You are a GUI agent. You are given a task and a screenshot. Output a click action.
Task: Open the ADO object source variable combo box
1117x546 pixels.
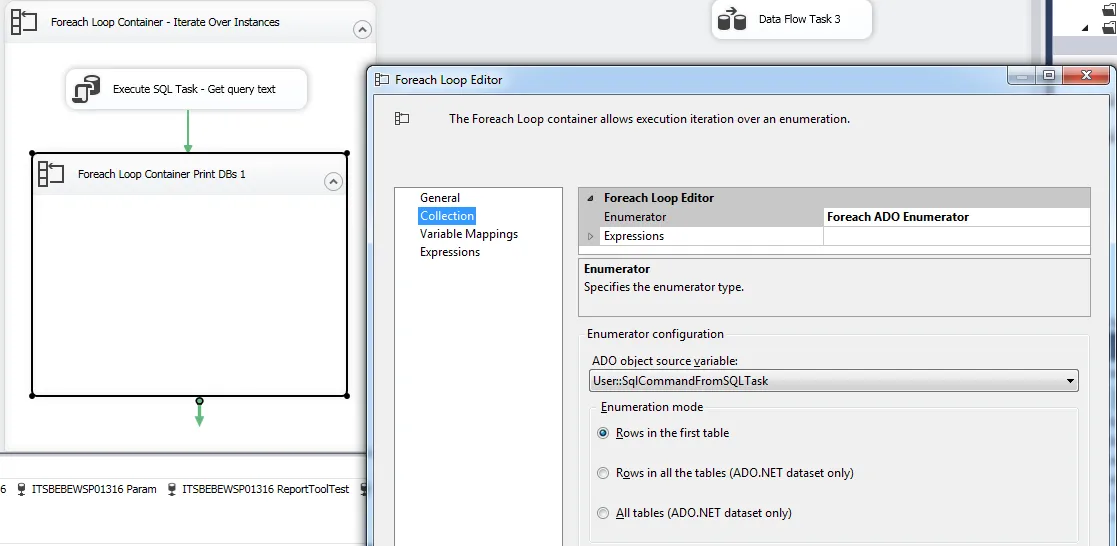(833, 381)
